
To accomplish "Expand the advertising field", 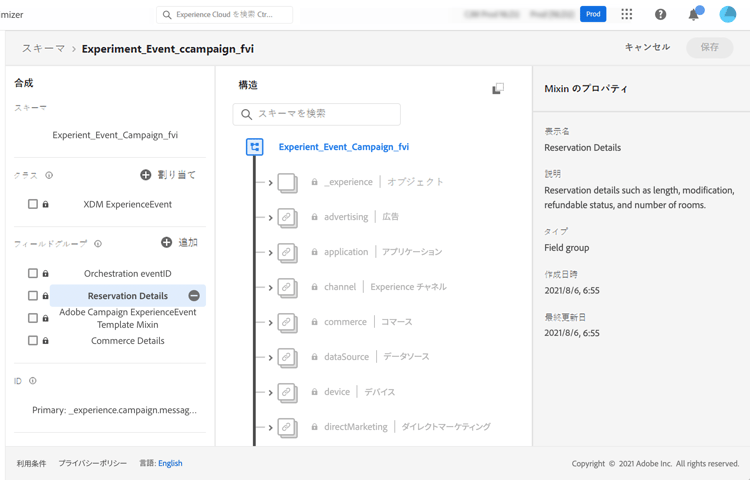I will pyautogui.click(x=270, y=218).
